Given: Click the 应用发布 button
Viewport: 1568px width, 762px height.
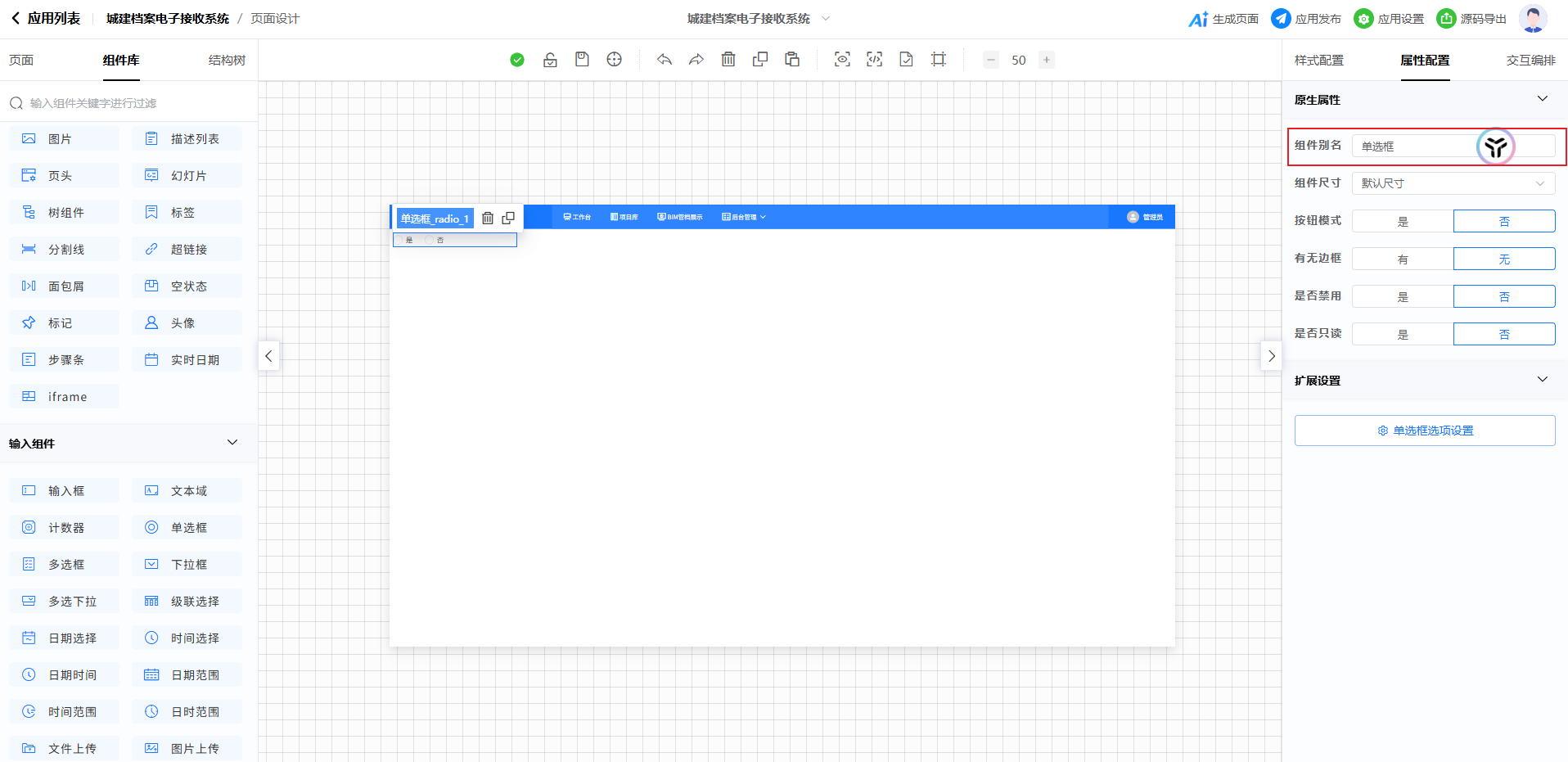Looking at the screenshot, I should (x=1306, y=19).
